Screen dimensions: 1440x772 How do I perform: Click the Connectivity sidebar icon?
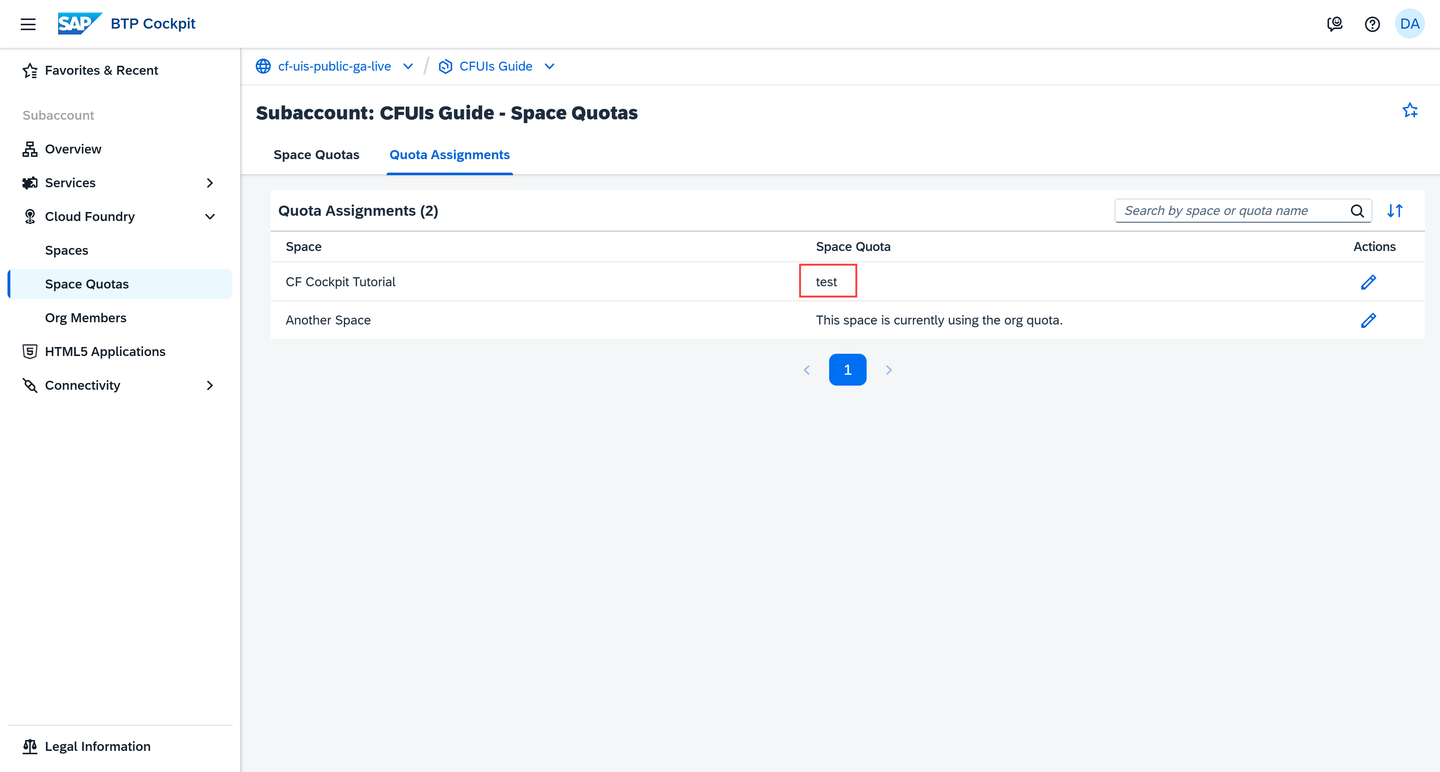point(30,385)
